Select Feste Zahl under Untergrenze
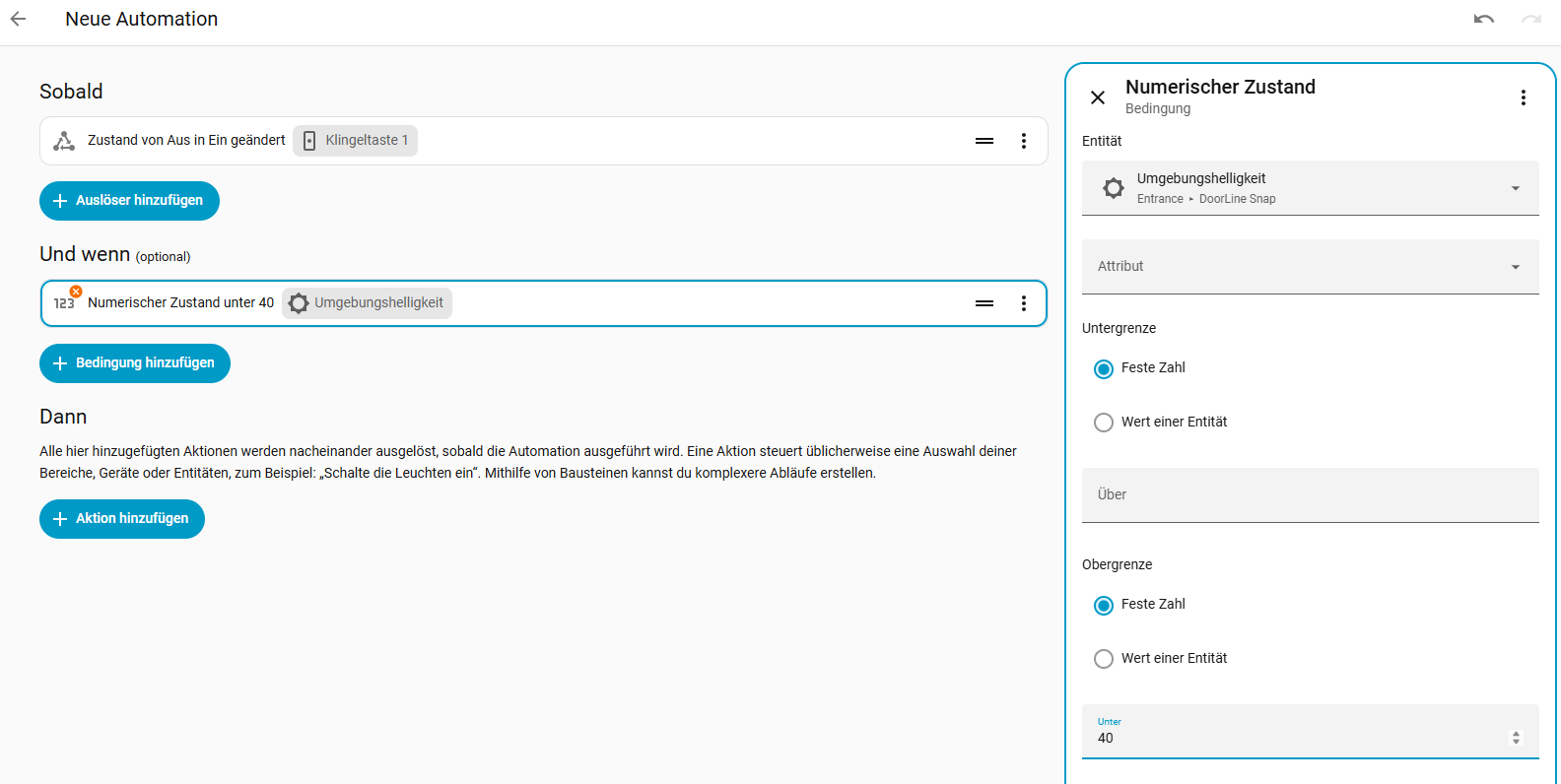Image resolution: width=1561 pixels, height=784 pixels. coord(1104,368)
